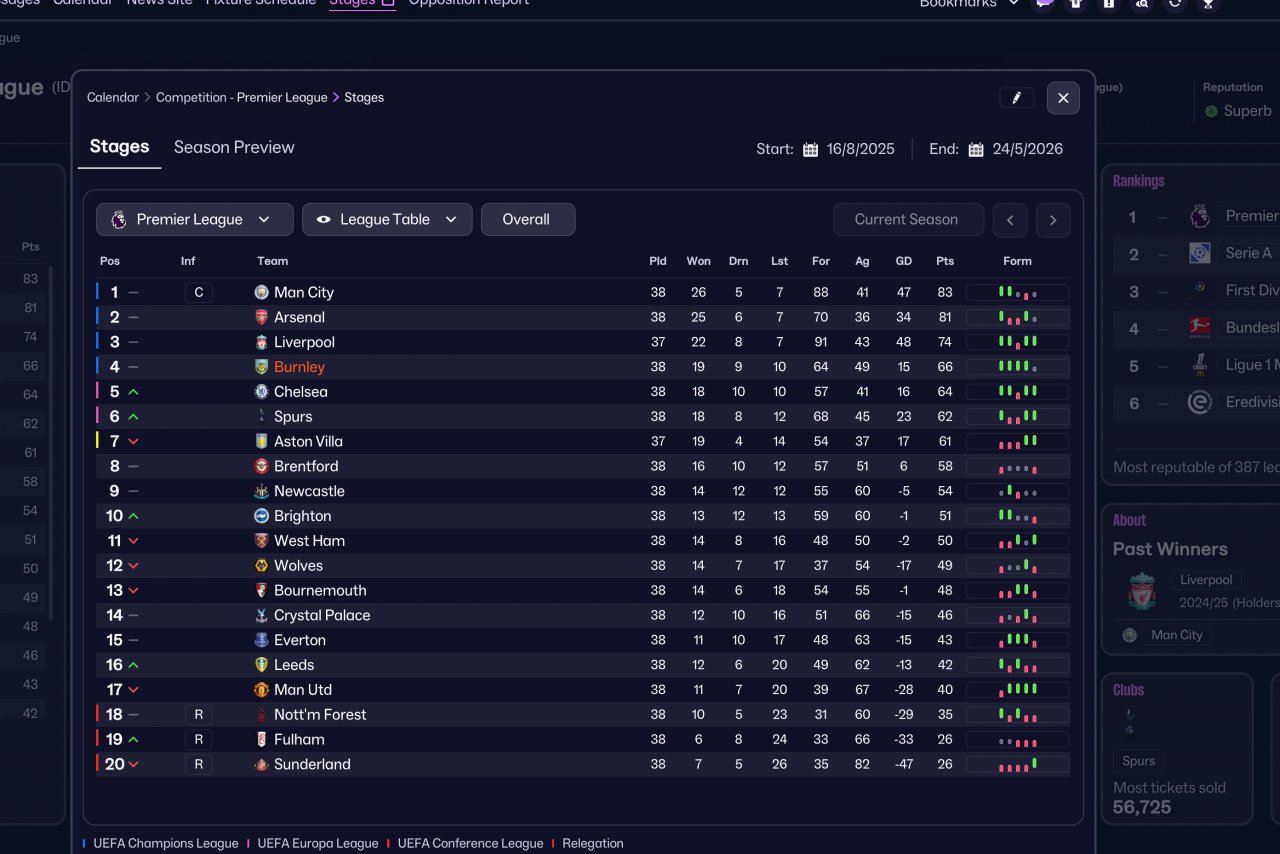Image resolution: width=1280 pixels, height=854 pixels.
Task: Click the Crystal Palace club badge
Action: [x=261, y=615]
